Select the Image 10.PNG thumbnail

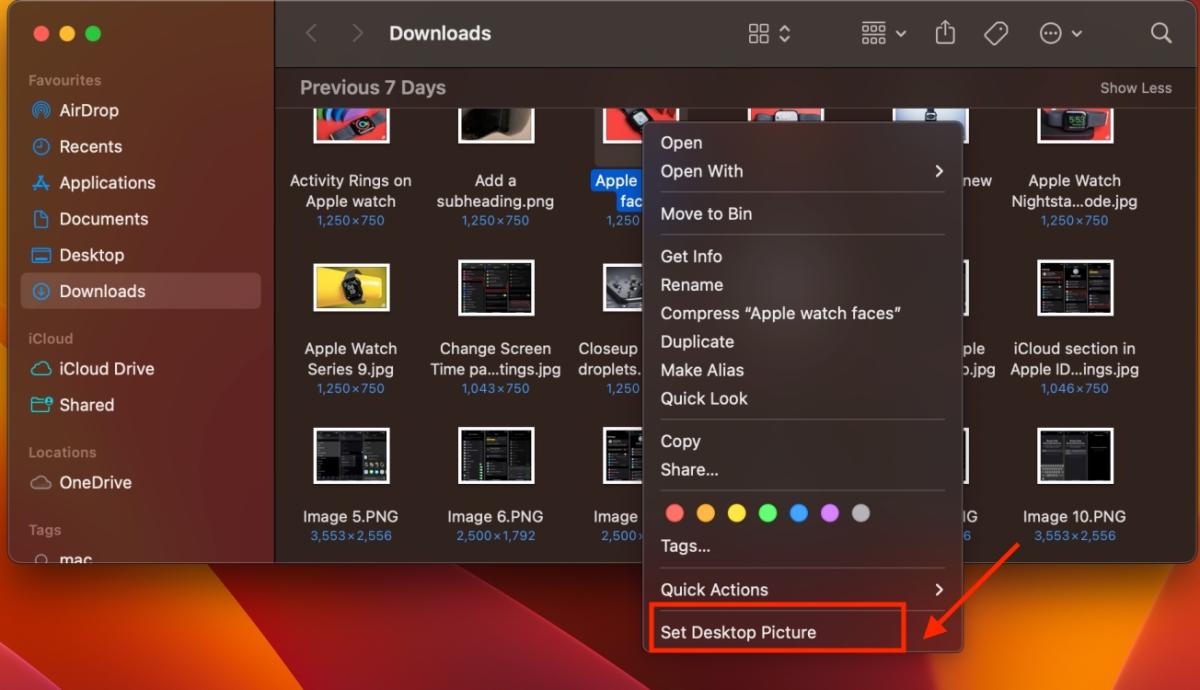(x=1075, y=455)
